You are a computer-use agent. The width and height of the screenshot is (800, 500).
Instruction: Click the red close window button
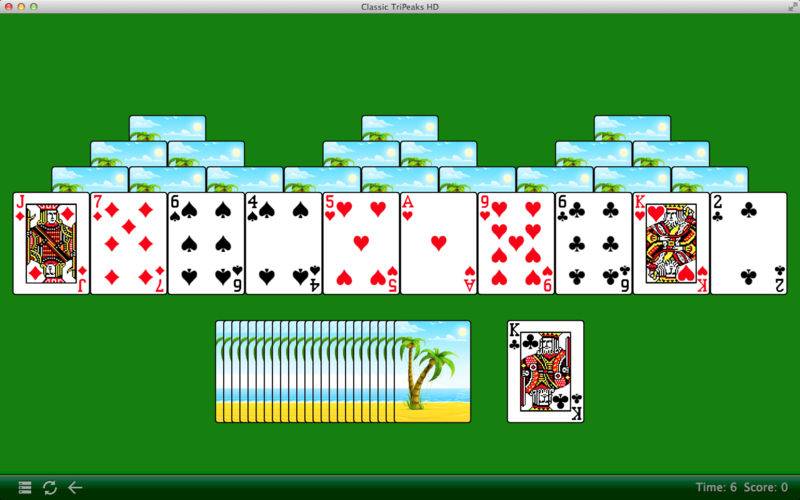pos(9,7)
